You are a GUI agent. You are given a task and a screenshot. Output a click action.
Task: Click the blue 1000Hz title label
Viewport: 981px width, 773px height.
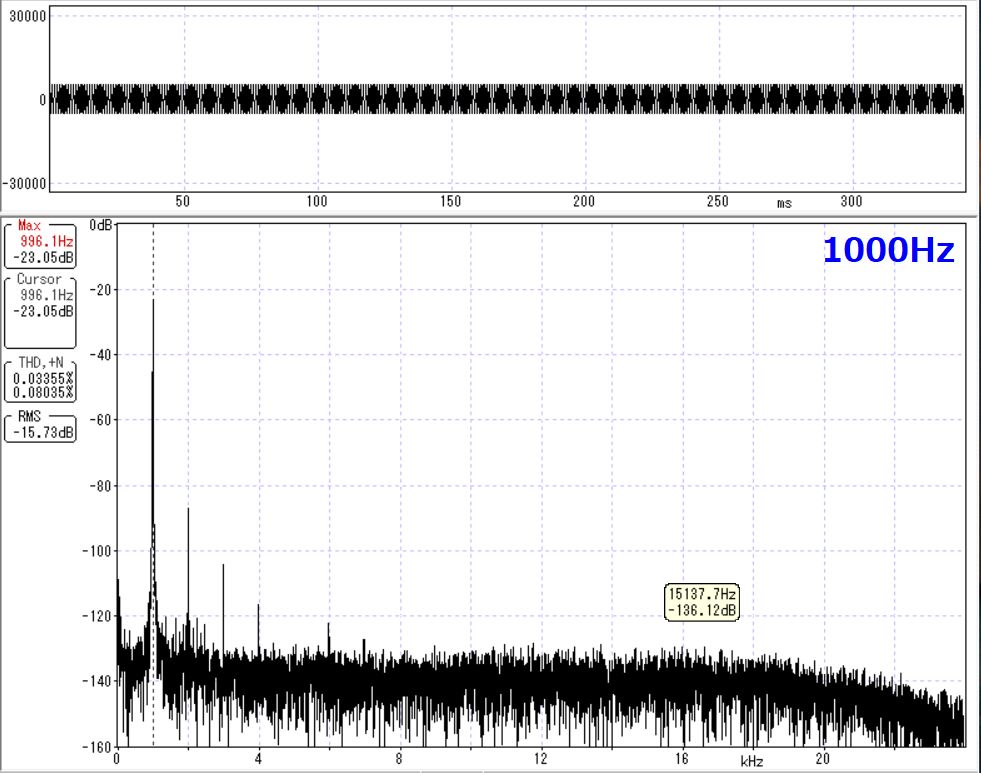tap(888, 251)
